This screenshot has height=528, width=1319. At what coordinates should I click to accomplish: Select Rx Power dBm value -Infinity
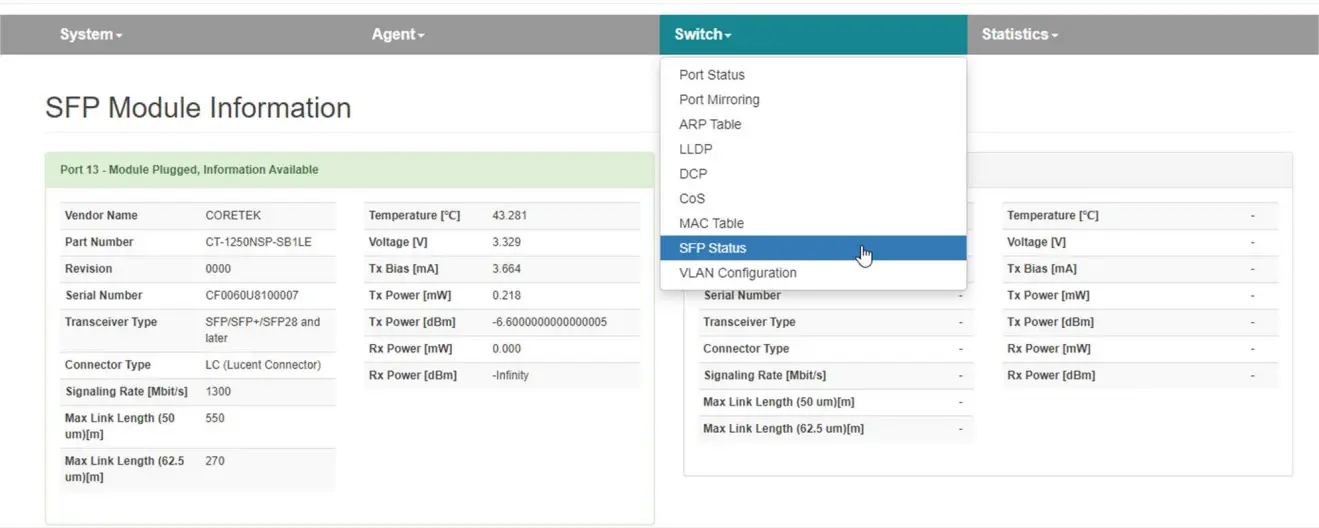(511, 375)
